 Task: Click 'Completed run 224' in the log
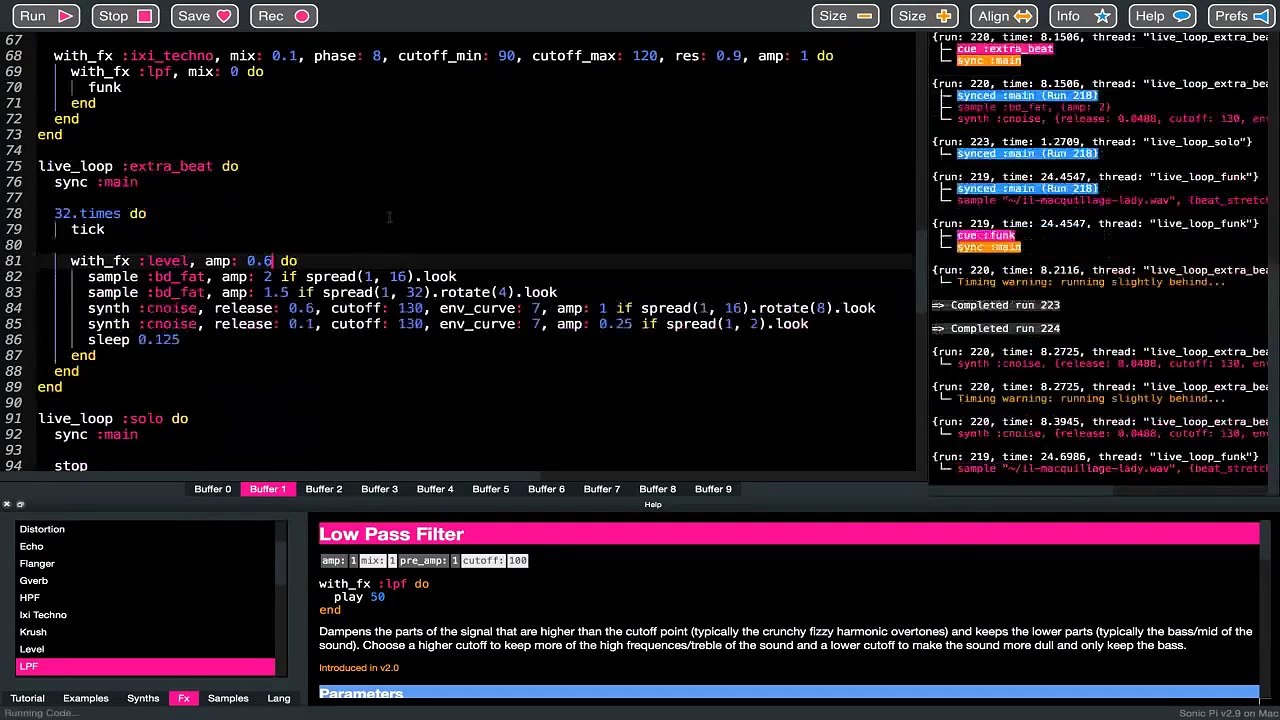pos(996,328)
